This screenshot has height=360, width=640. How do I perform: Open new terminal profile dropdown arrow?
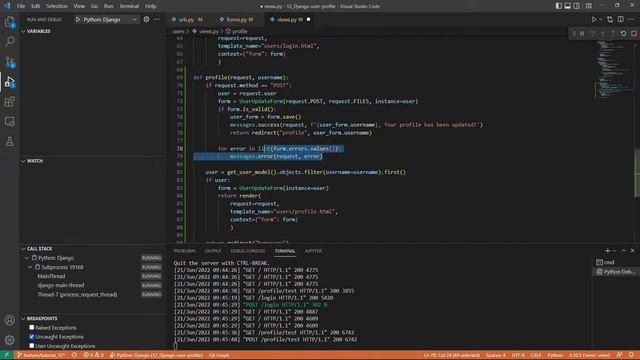point(614,251)
